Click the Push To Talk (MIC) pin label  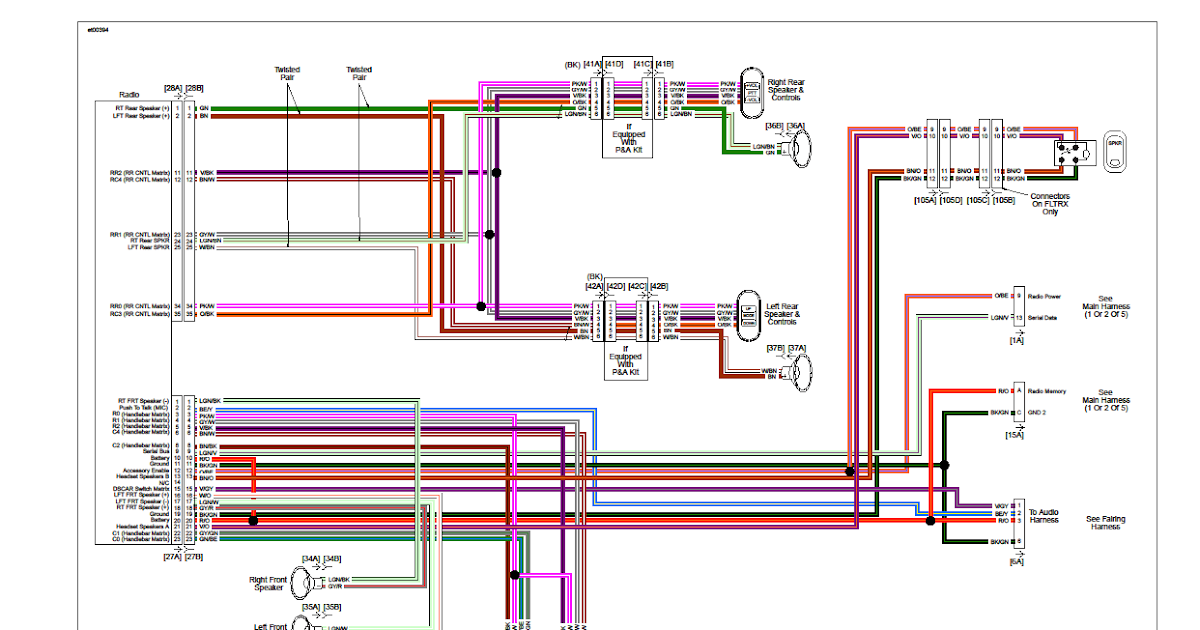tap(144, 408)
